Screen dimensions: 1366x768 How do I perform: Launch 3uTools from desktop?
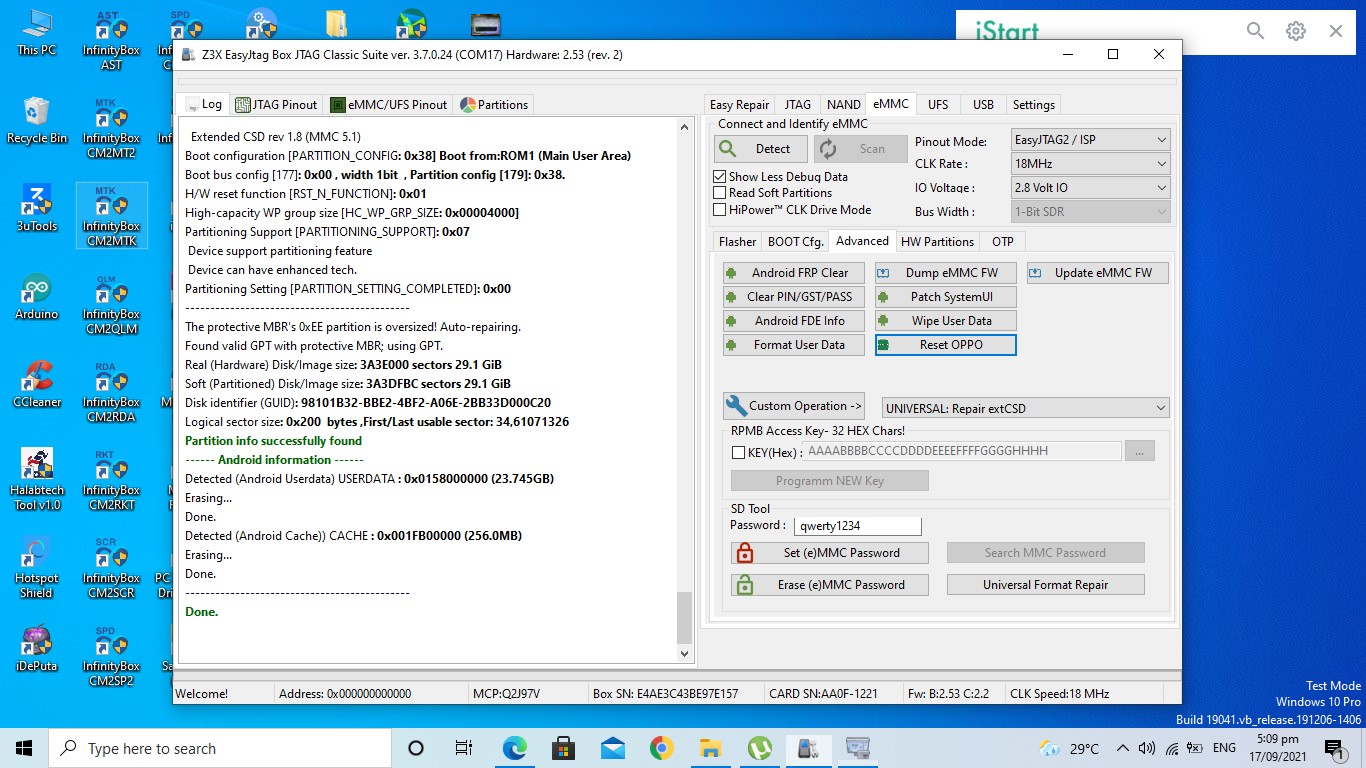pyautogui.click(x=37, y=209)
